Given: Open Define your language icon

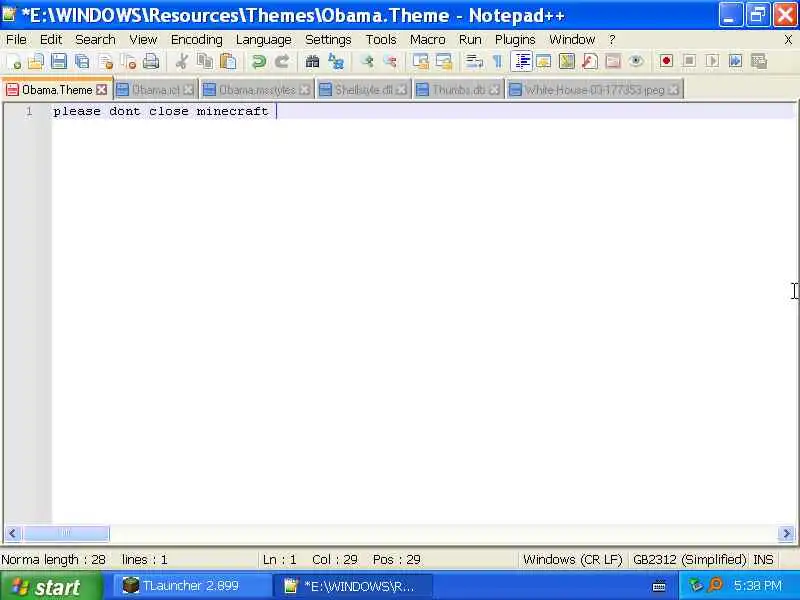Looking at the screenshot, I should coord(543,62).
